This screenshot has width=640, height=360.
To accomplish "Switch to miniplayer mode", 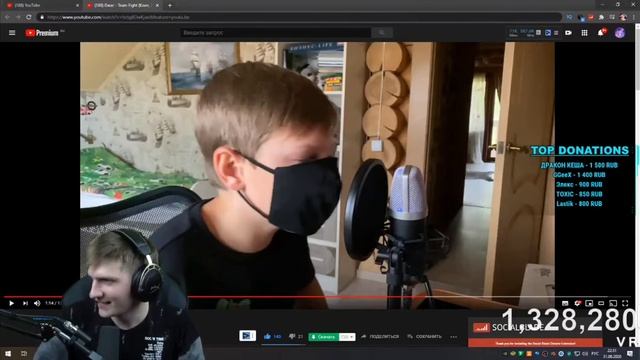I will click(589, 303).
